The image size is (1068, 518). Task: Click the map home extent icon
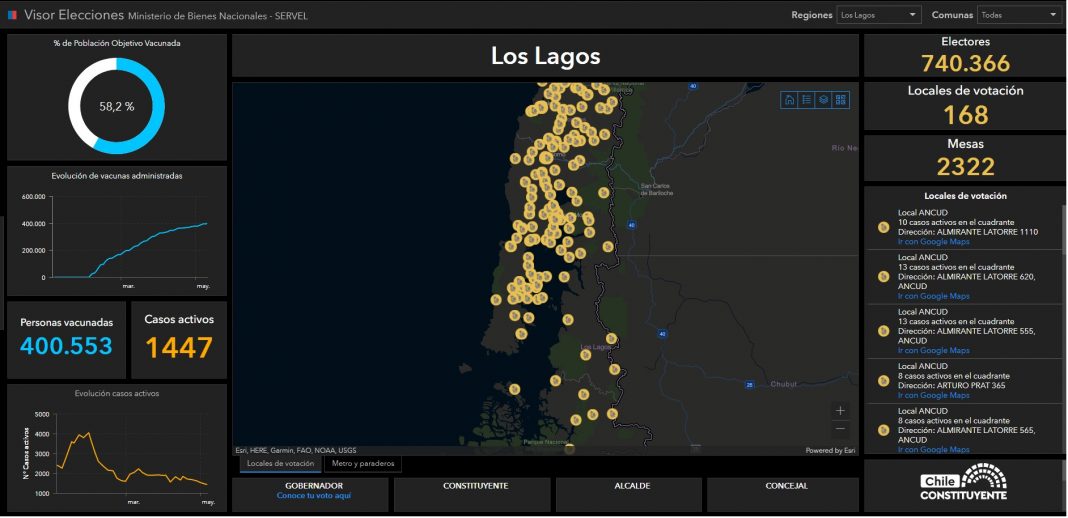790,100
